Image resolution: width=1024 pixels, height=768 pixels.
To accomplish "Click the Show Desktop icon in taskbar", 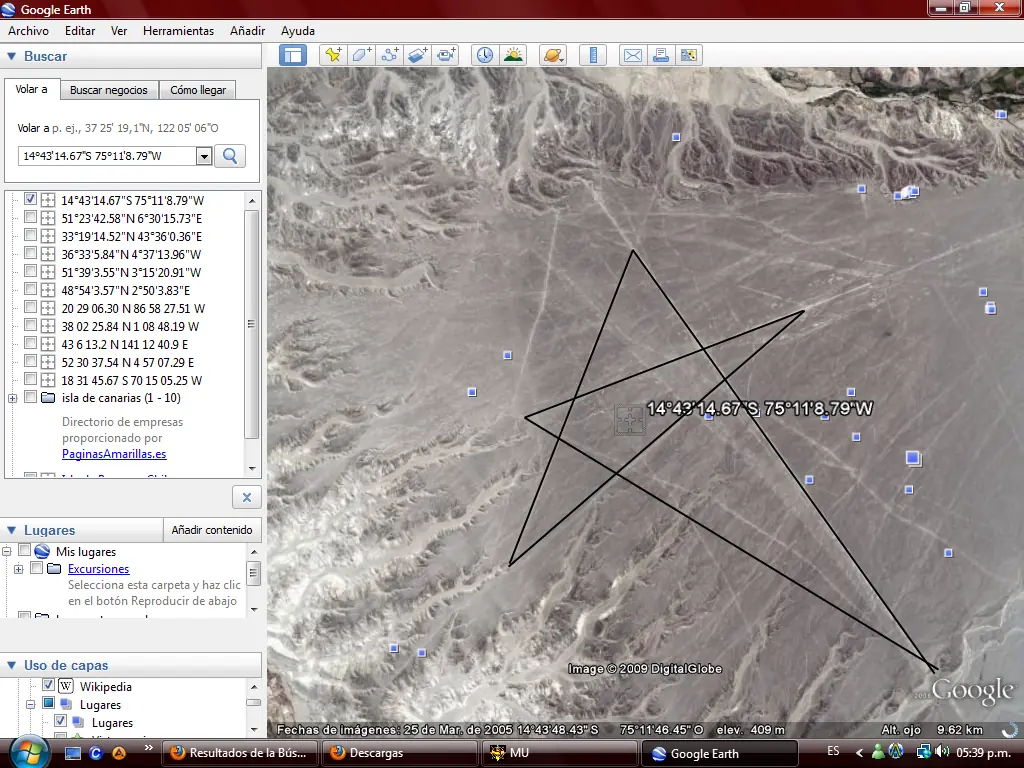I will (x=72, y=753).
